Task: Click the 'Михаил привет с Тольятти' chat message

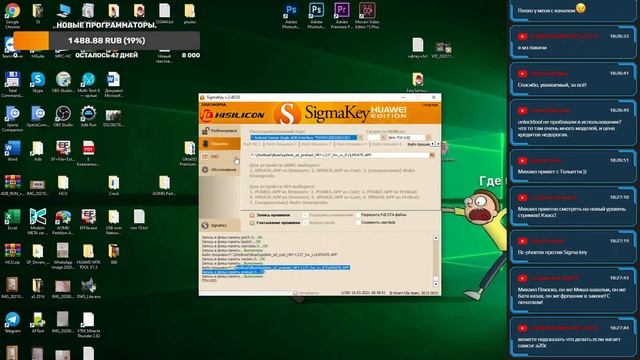Action: (x=552, y=172)
